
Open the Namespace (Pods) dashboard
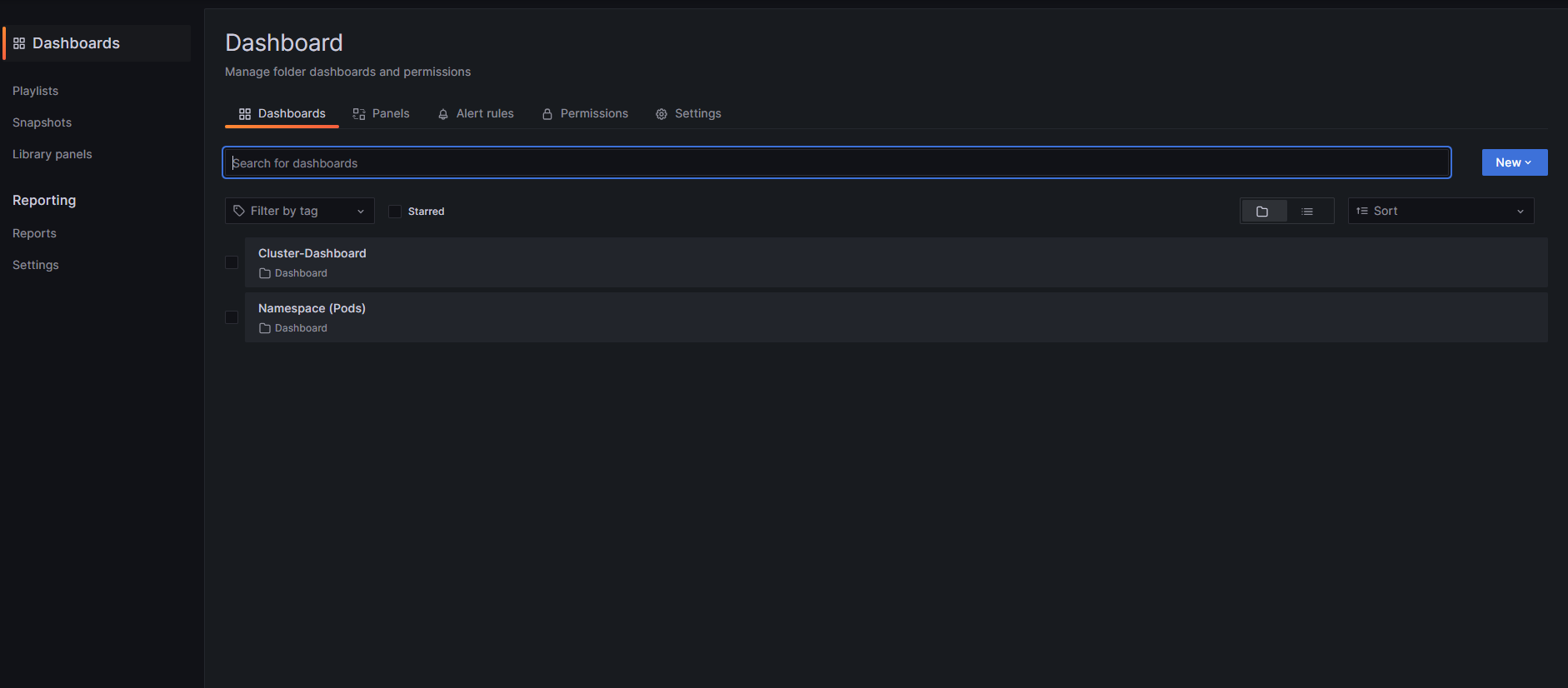click(312, 308)
